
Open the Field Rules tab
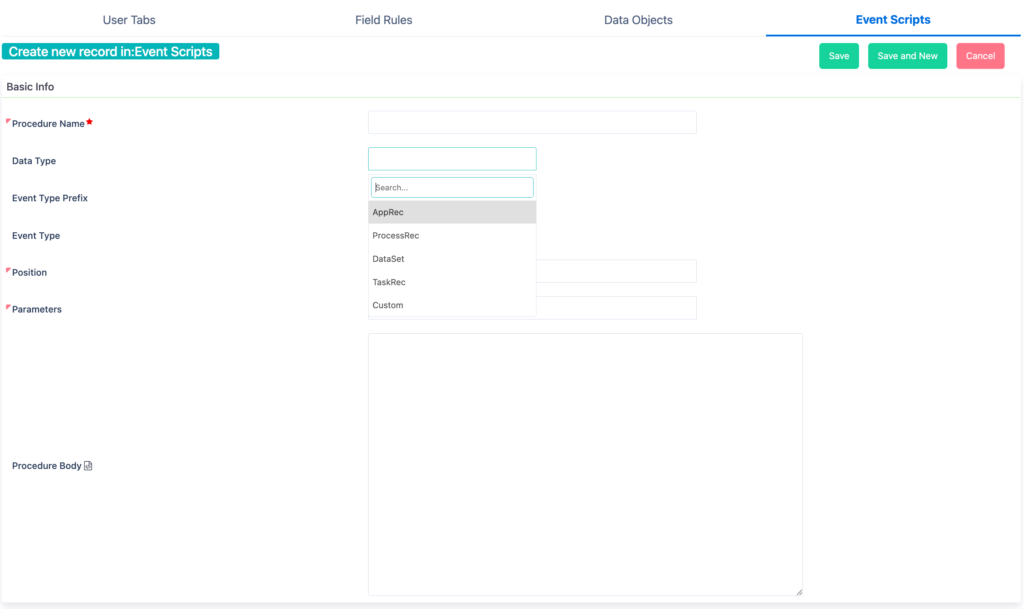tap(383, 19)
